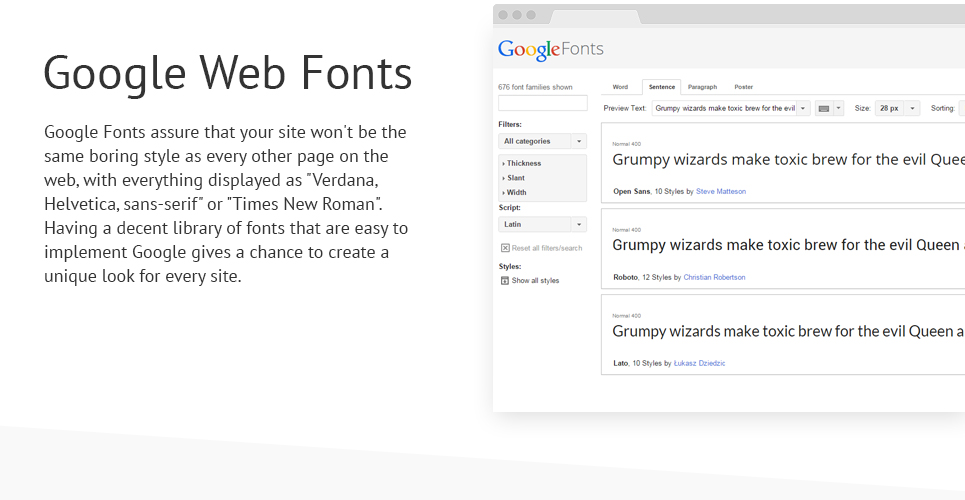Click Show all styles link

[x=535, y=281]
